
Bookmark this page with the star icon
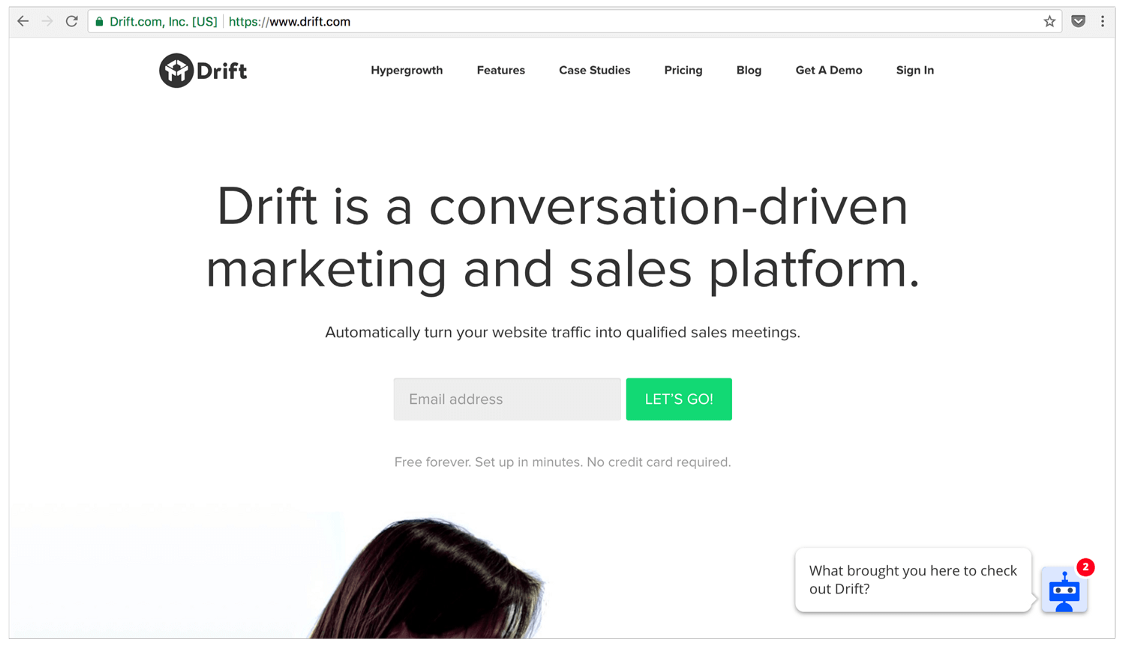(1050, 22)
